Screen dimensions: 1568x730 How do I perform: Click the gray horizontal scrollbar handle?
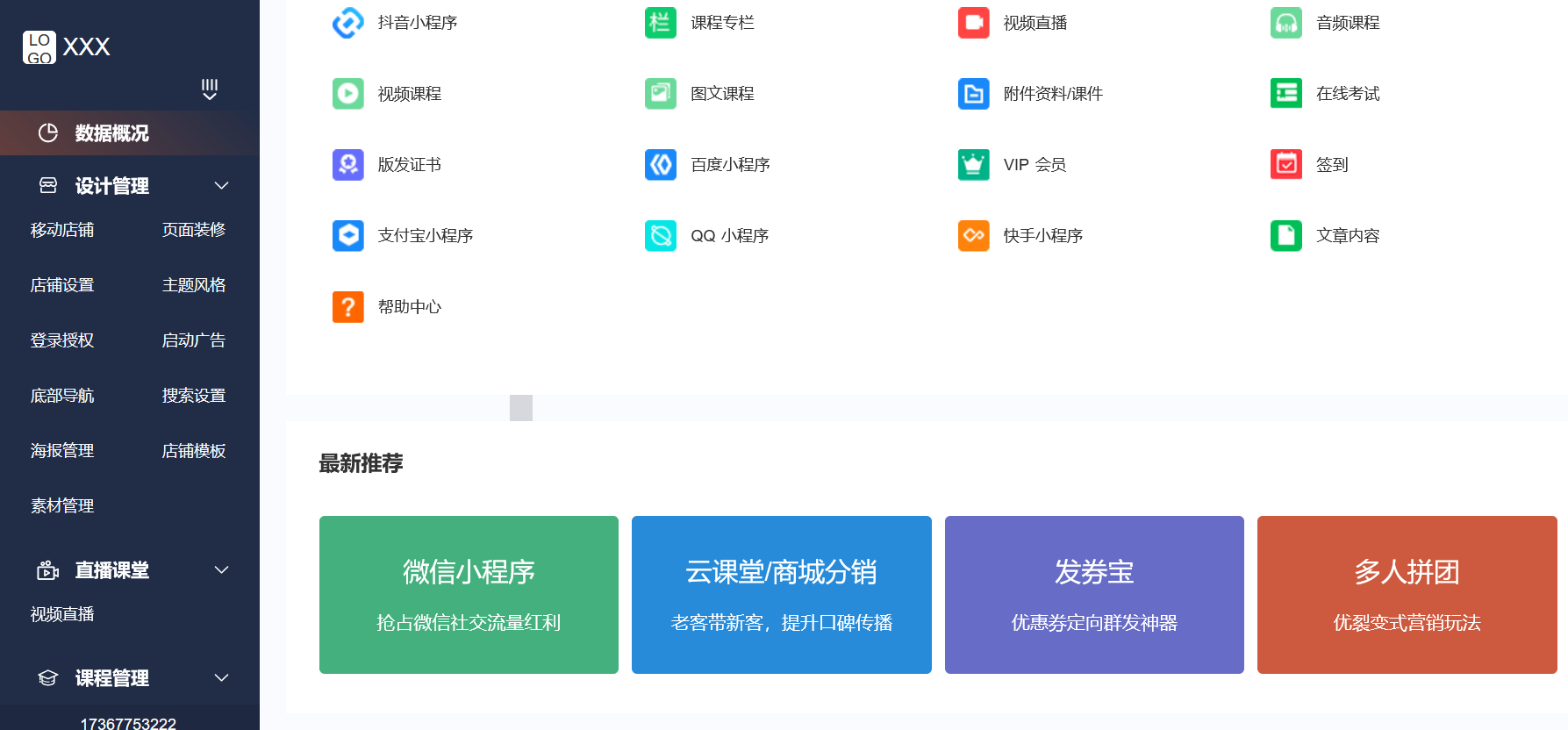pyautogui.click(x=521, y=408)
